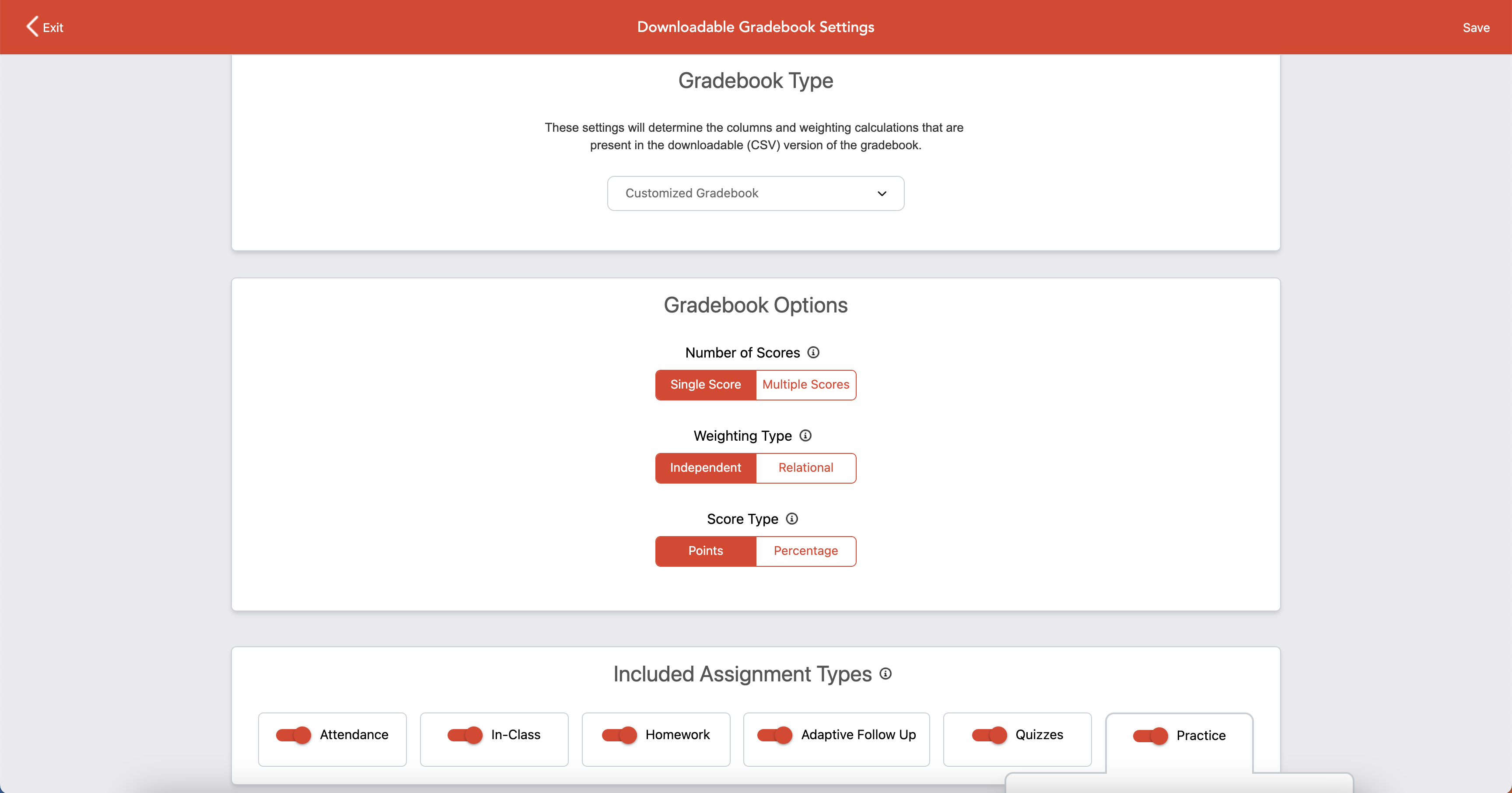Disable Homework assignments
Screen dimensions: 1512x793
click(619, 735)
